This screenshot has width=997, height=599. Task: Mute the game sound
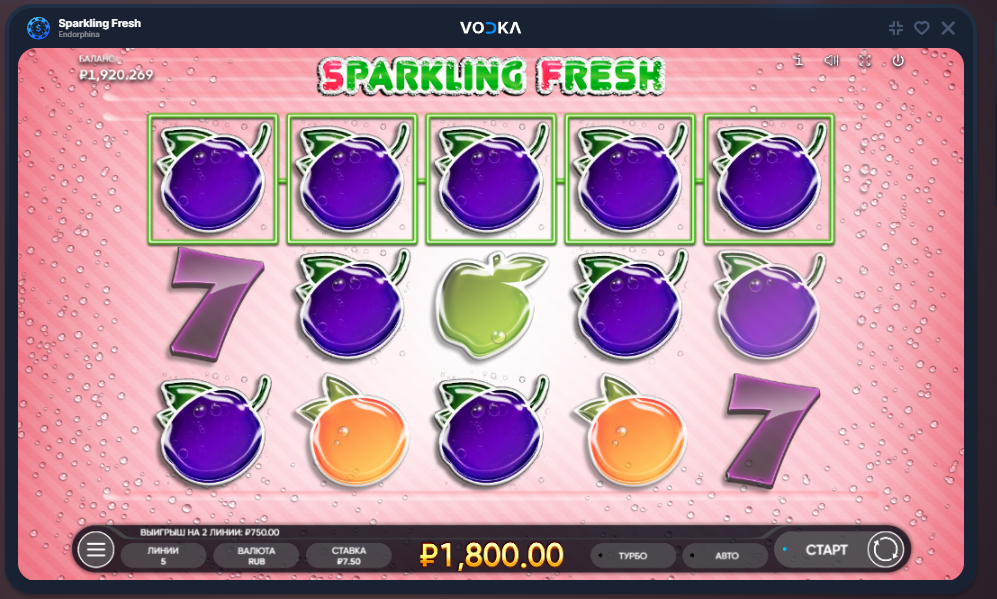tap(832, 60)
